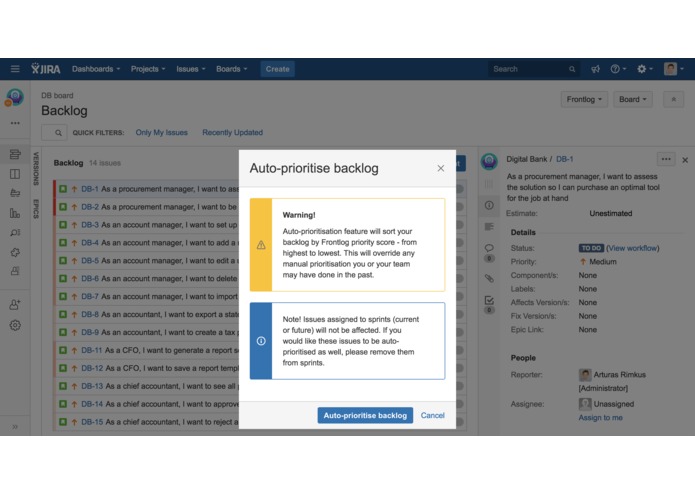Open the details info icon in issue panel
This screenshot has width=695, height=494.
(x=489, y=205)
